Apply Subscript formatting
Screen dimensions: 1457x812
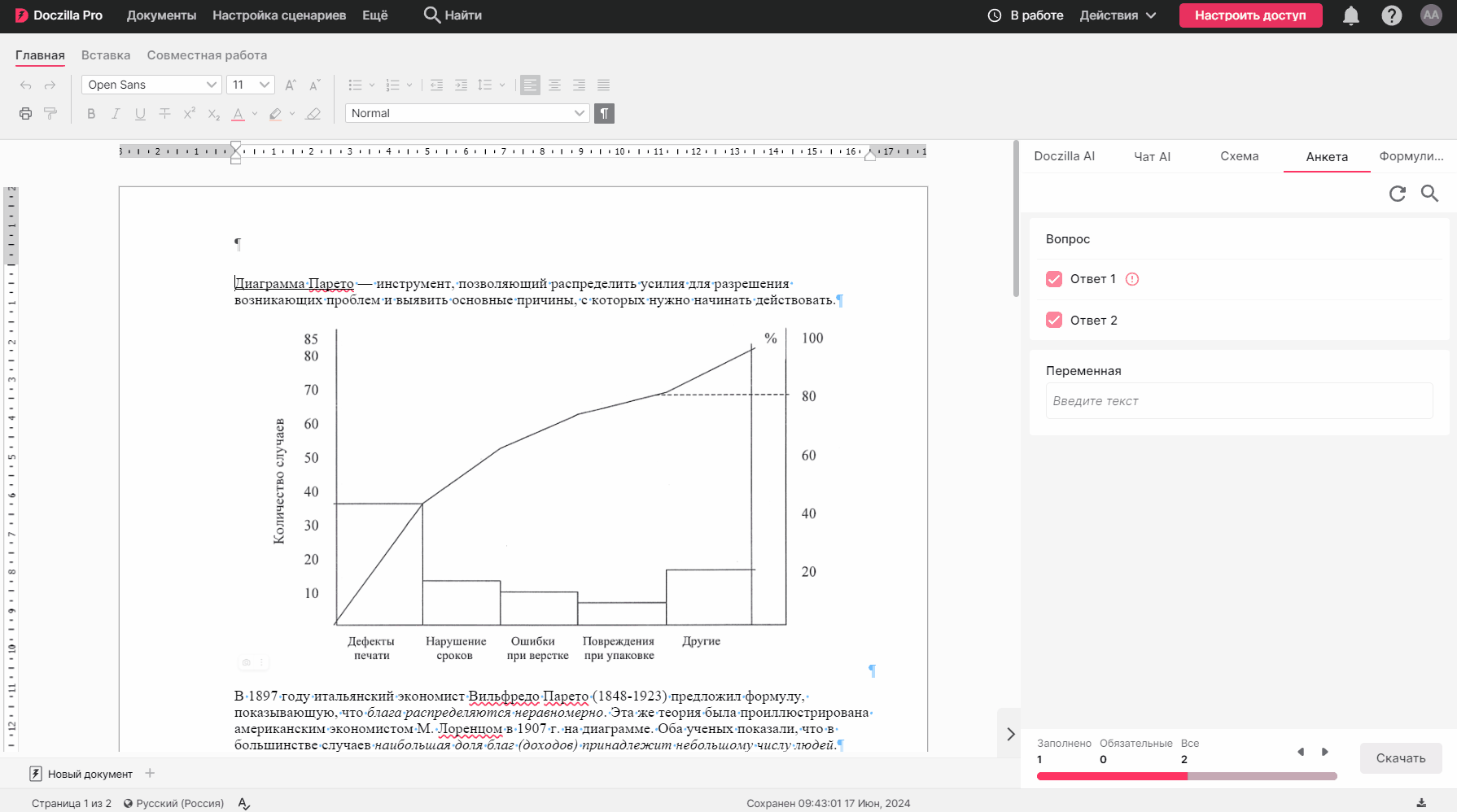[213, 114]
